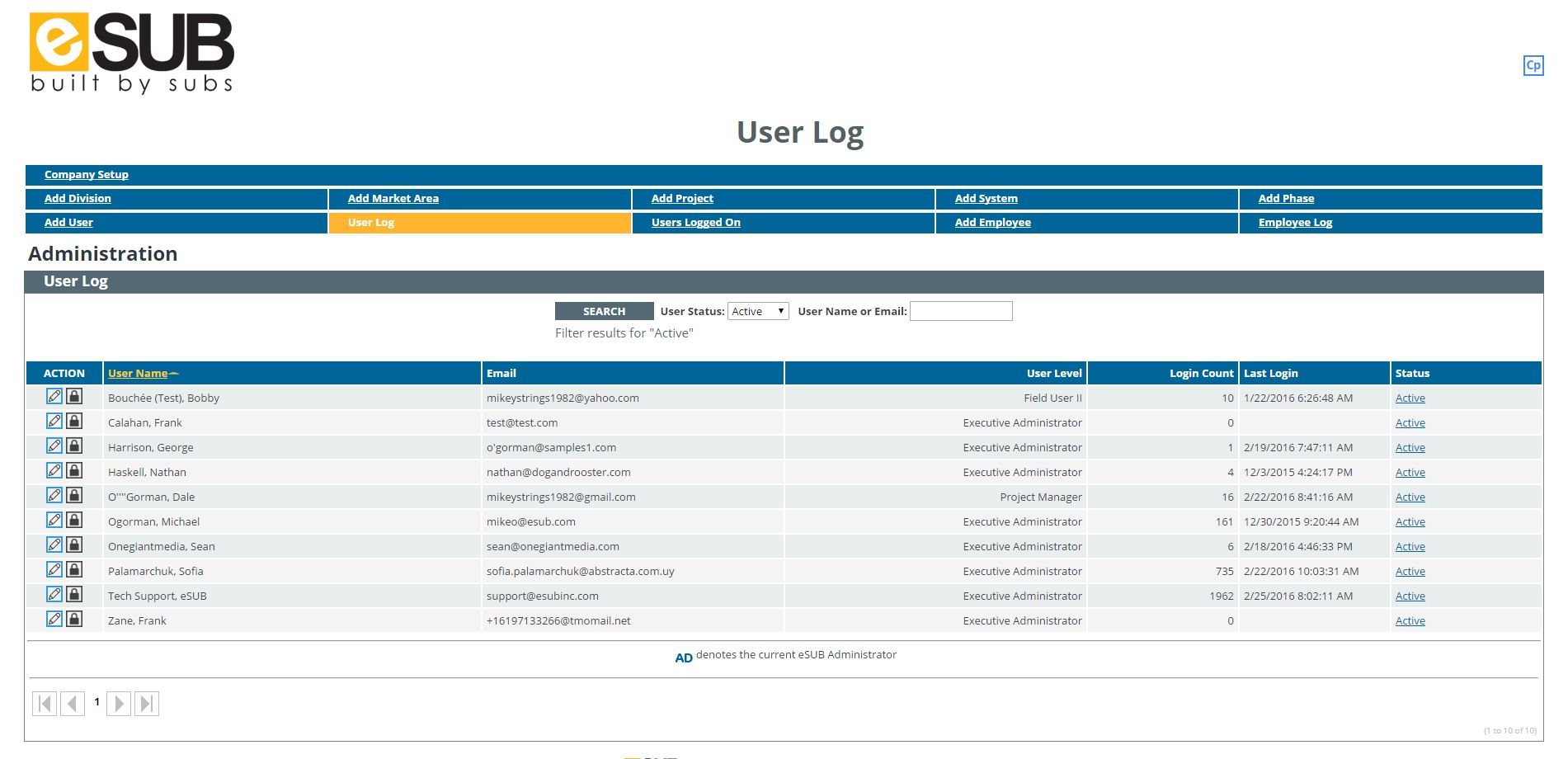
Task: Focus the User Name or Email field
Action: (961, 311)
